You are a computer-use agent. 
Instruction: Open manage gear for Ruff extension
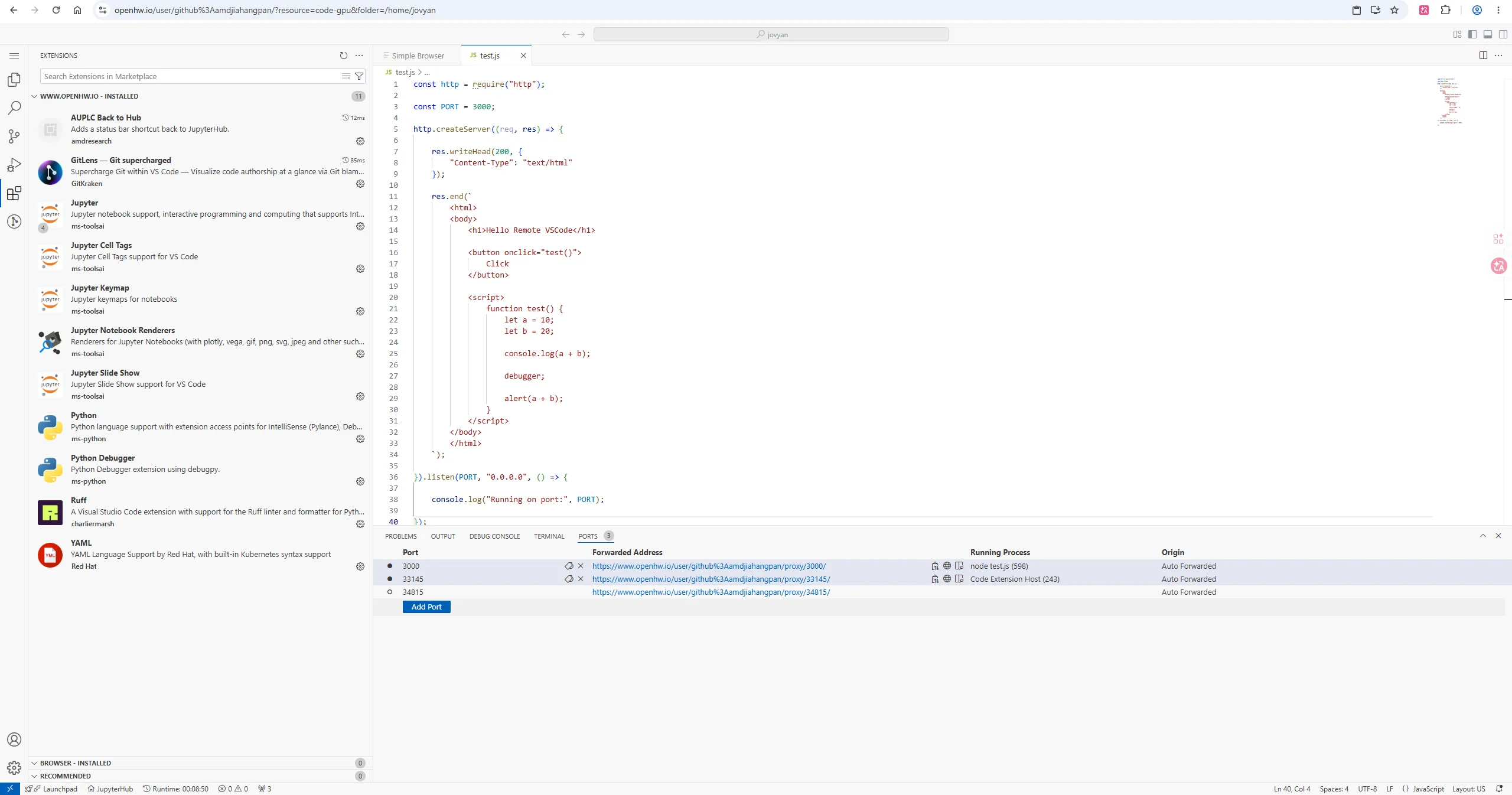tap(360, 524)
